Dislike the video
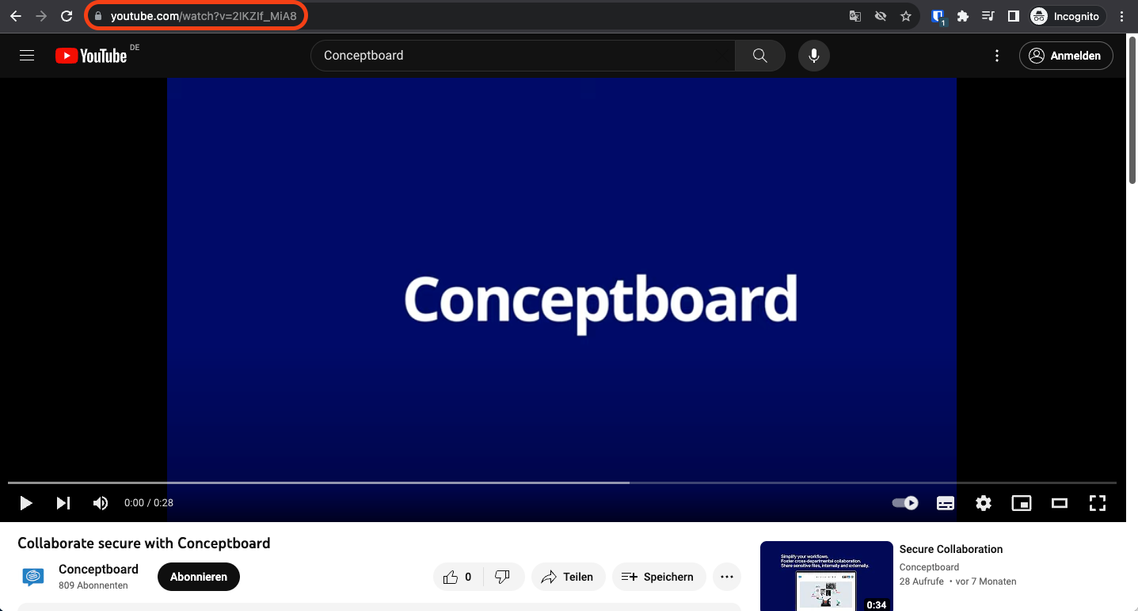This screenshot has width=1138, height=611. coord(502,577)
